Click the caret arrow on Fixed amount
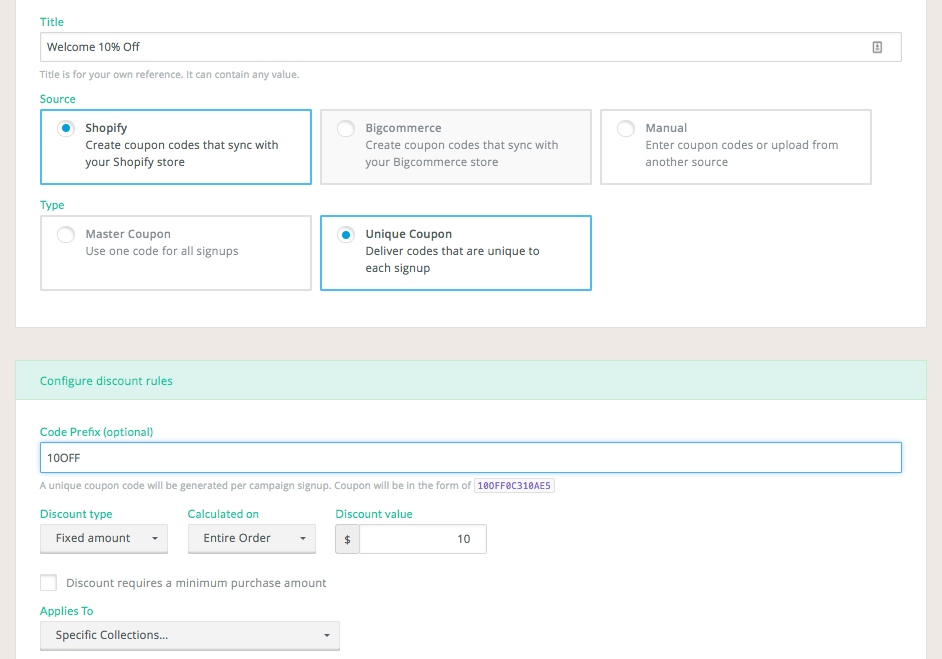The width and height of the screenshot is (942, 659). [x=155, y=538]
